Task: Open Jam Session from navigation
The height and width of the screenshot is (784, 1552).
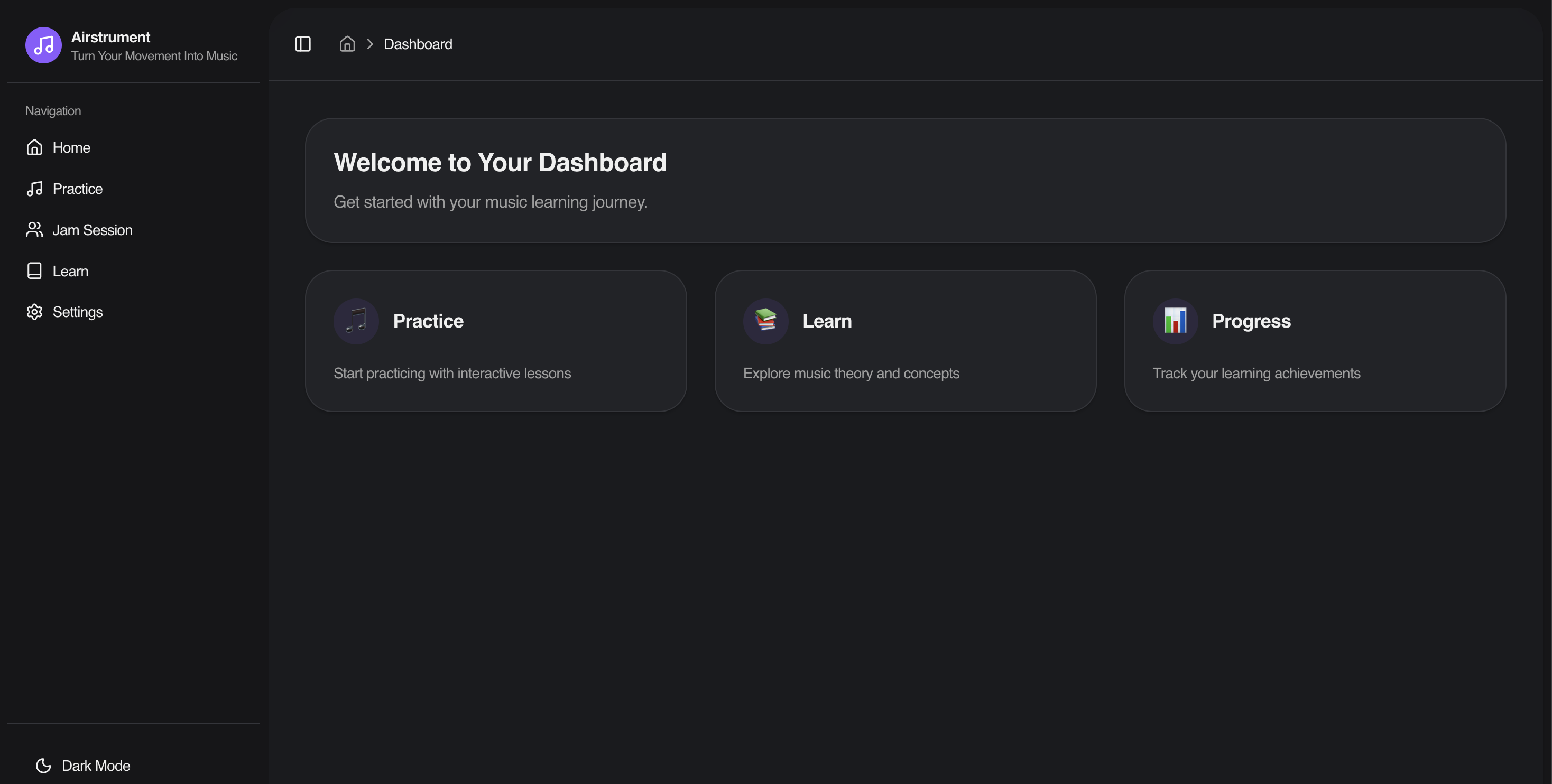Action: (92, 230)
